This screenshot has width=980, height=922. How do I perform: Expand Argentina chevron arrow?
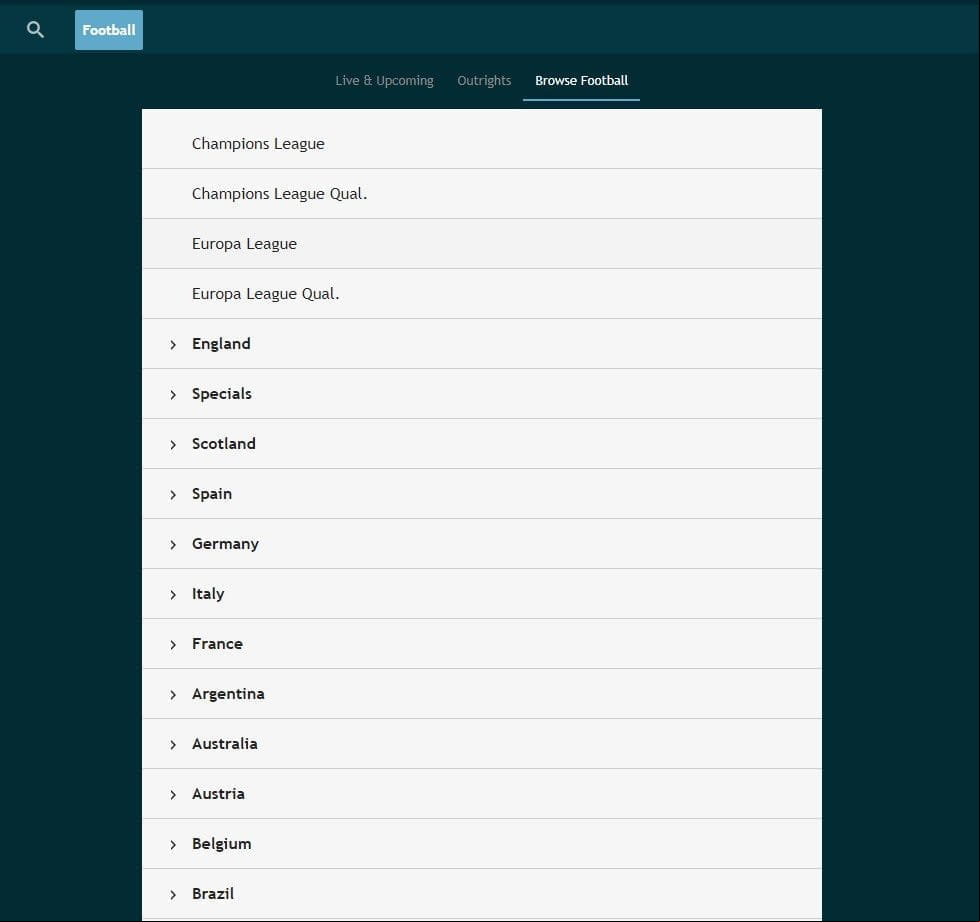[x=173, y=694]
